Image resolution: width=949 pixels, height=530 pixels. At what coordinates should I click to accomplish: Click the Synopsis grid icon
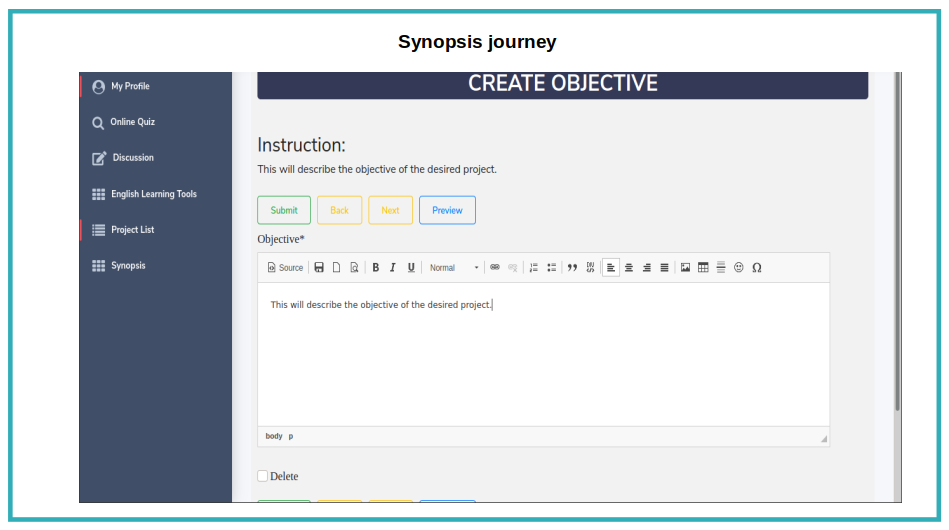click(x=99, y=266)
